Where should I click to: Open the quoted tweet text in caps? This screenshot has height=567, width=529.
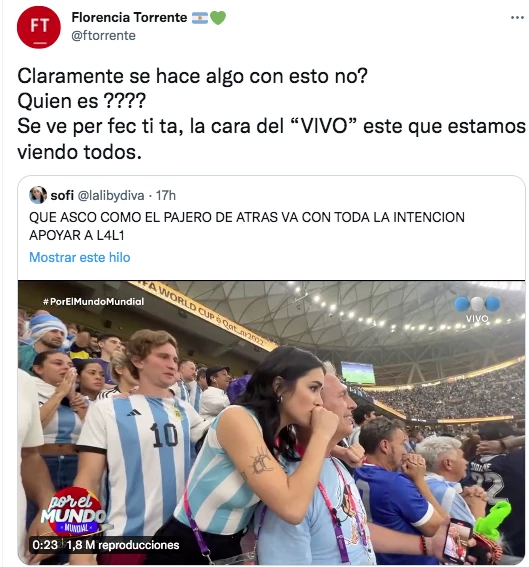click(247, 226)
